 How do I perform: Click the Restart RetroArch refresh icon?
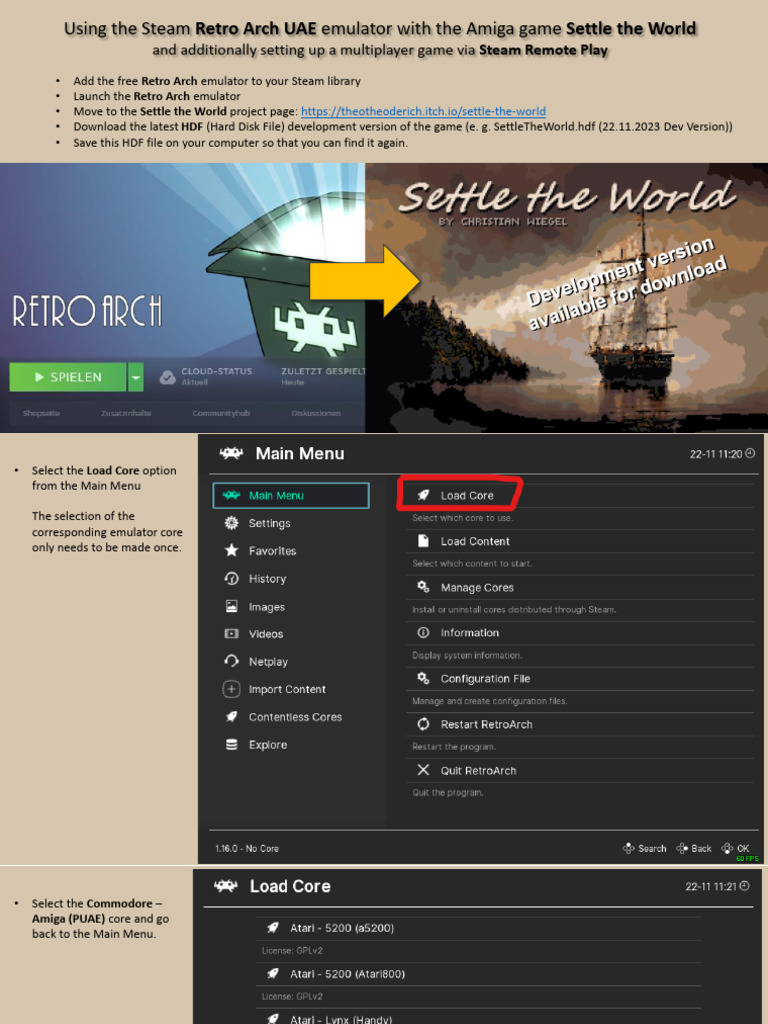(x=423, y=724)
